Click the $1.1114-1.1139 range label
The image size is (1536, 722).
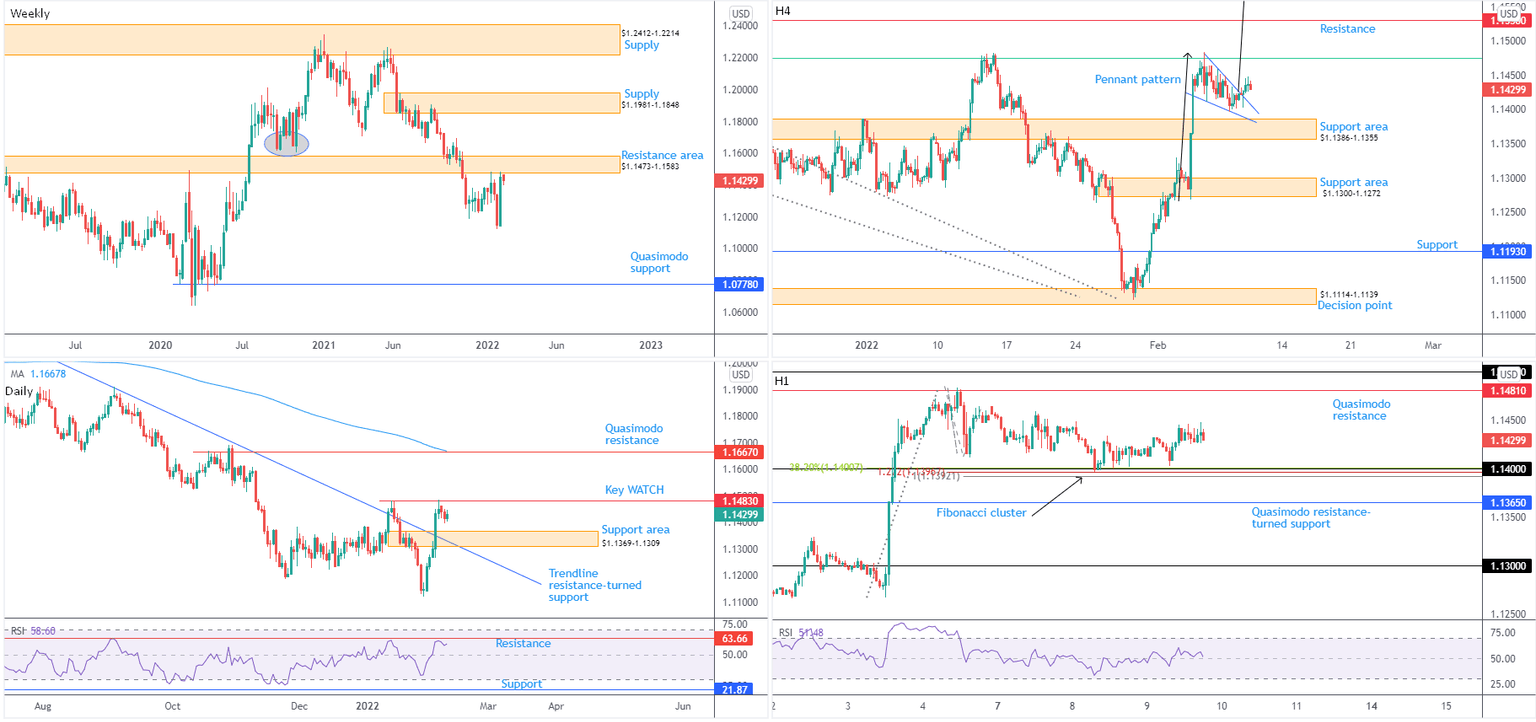pos(1349,294)
